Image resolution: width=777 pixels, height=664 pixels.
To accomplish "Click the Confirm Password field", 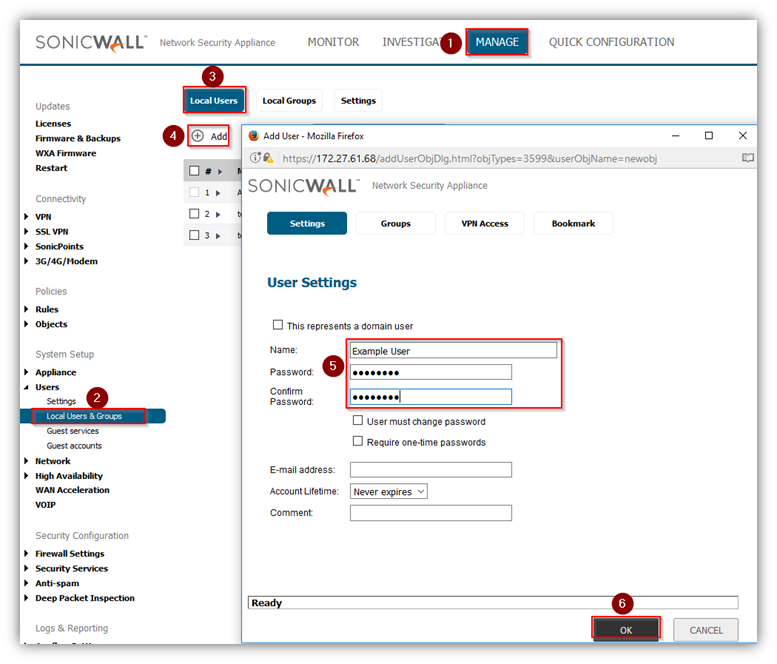I will (431, 396).
